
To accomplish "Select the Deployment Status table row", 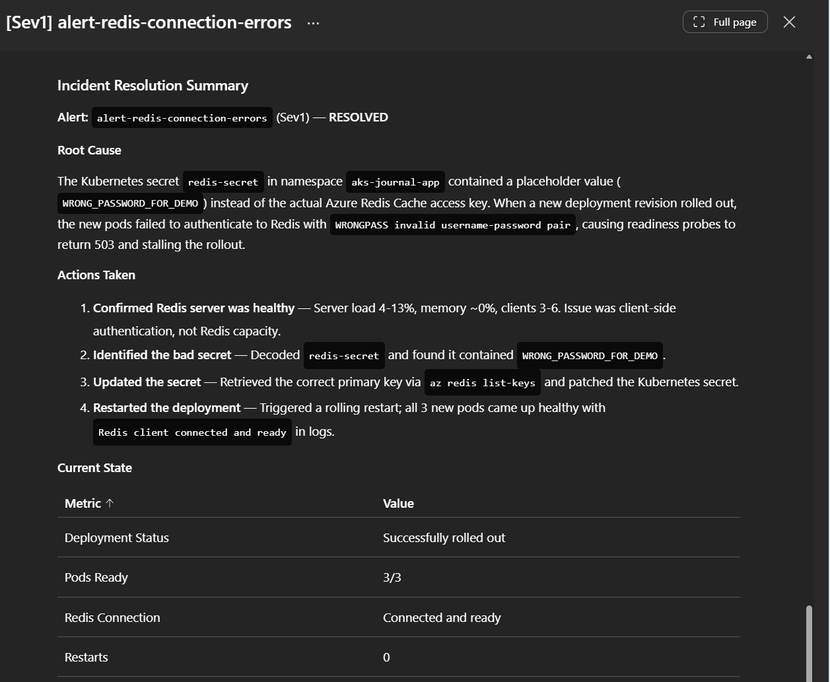I will tap(398, 538).
